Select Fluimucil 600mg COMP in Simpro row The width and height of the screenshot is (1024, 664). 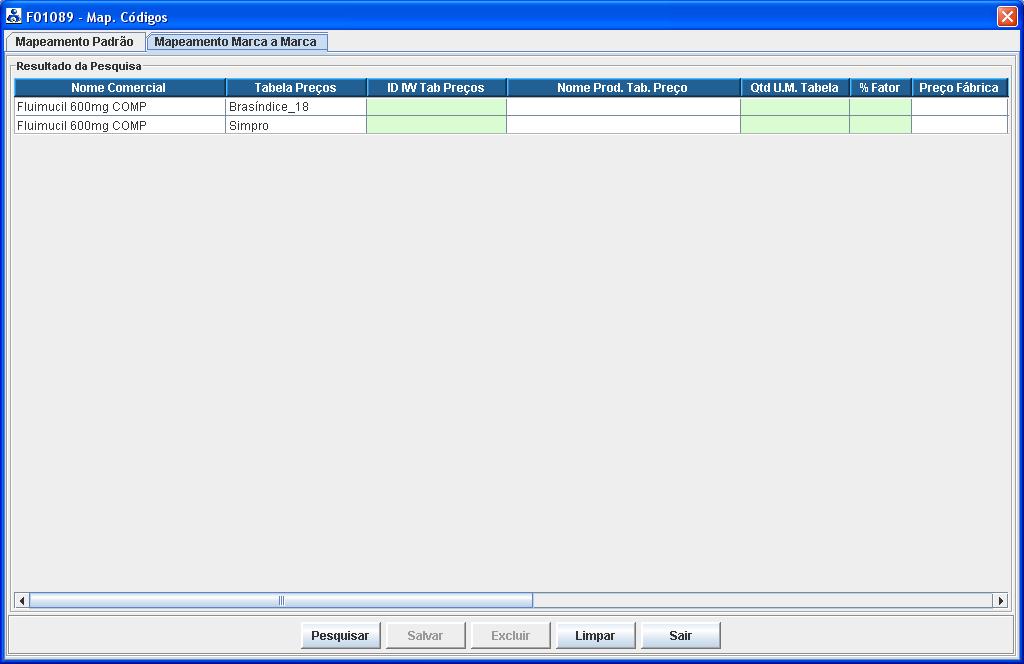(x=120, y=125)
